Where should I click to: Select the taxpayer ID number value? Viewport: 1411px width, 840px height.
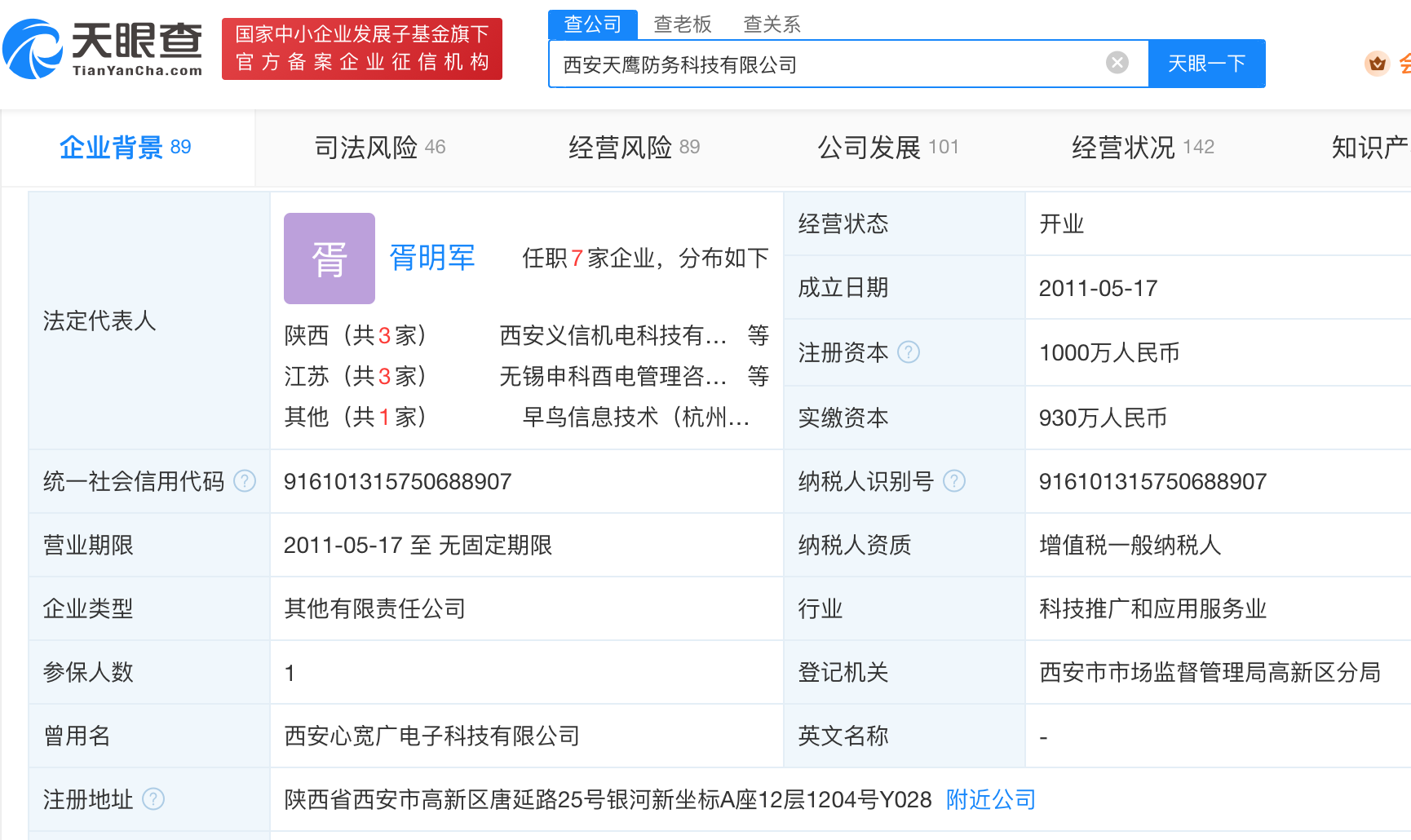1153,482
